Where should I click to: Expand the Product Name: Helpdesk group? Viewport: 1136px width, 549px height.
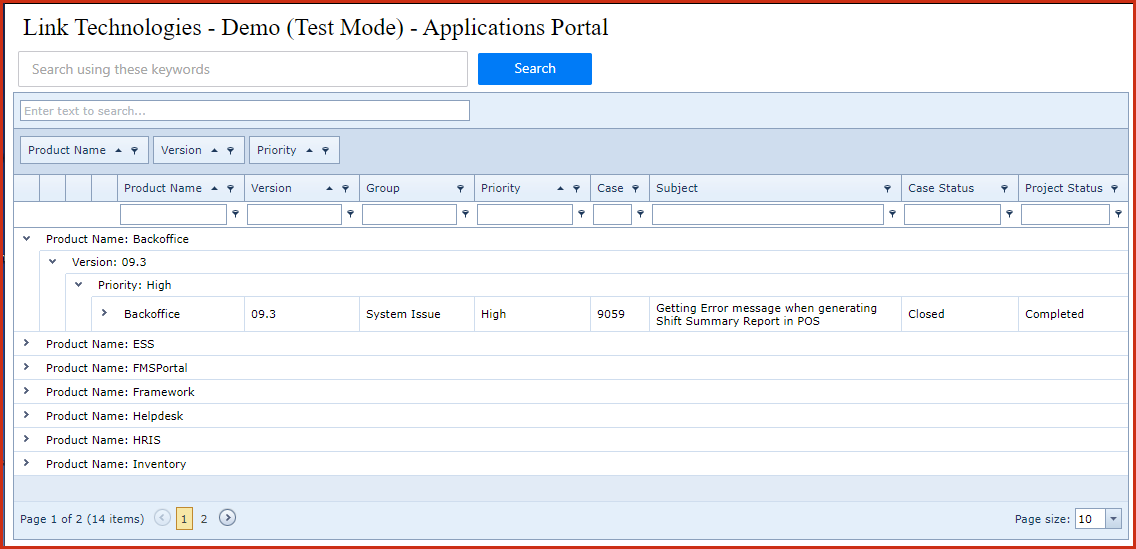(x=27, y=415)
